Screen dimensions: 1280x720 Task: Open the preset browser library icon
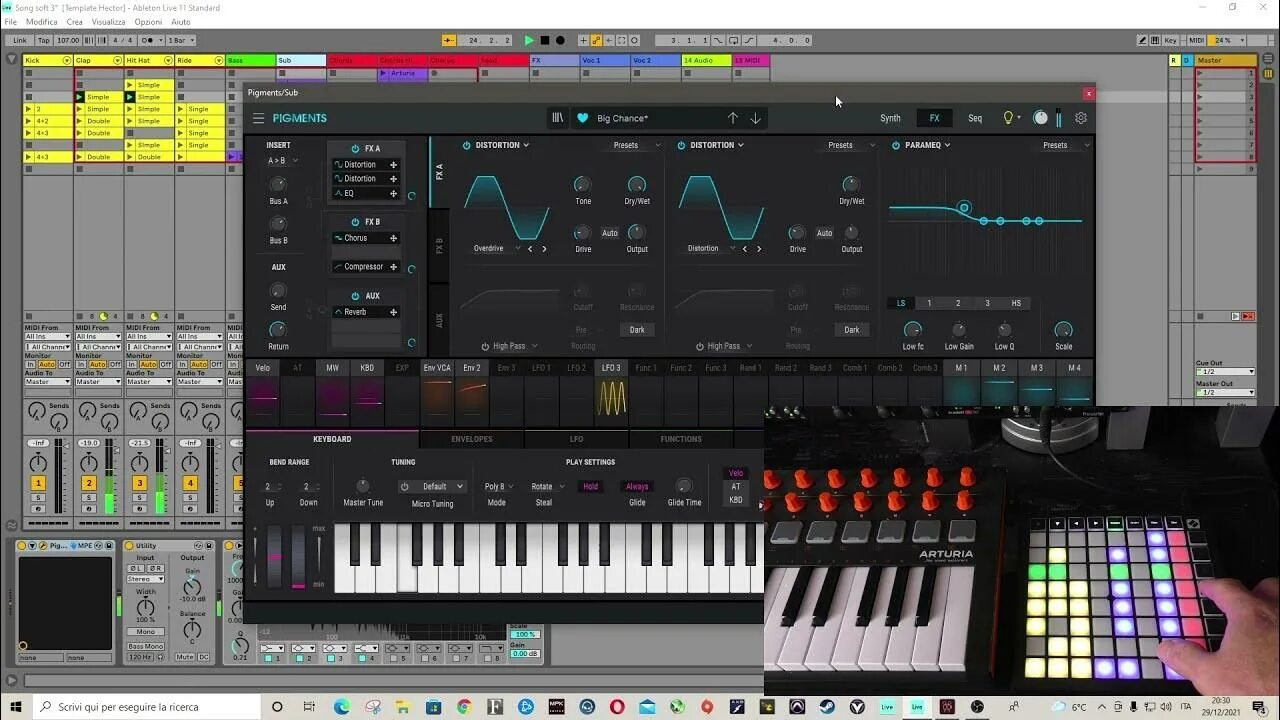[x=558, y=118]
